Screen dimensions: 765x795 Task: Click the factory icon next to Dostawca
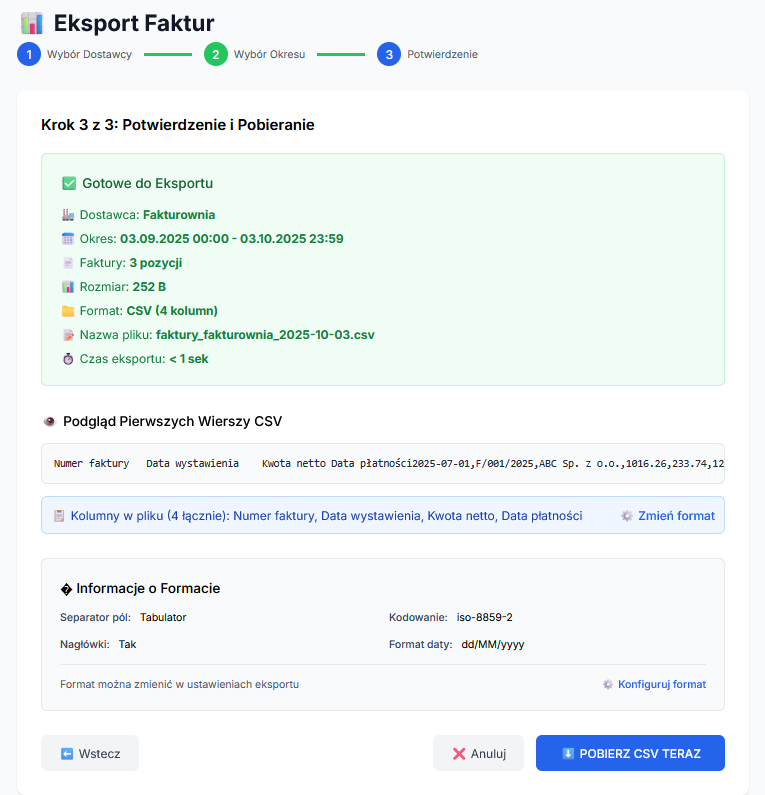tap(68, 215)
